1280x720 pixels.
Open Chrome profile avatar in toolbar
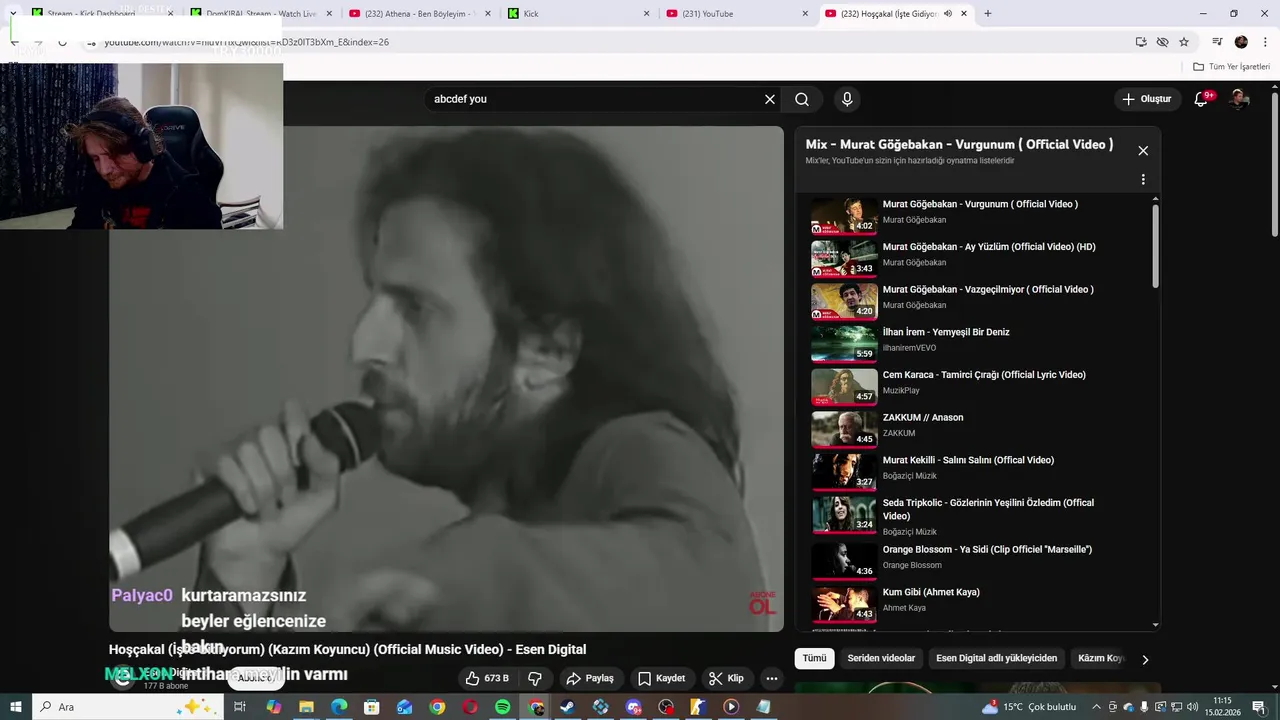click(1241, 42)
